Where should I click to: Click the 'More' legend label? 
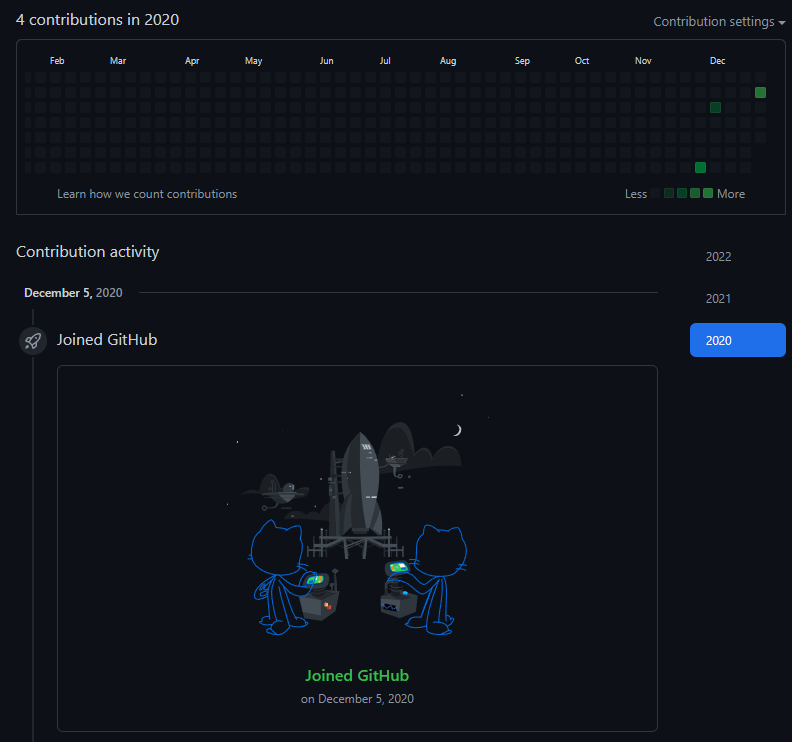731,194
